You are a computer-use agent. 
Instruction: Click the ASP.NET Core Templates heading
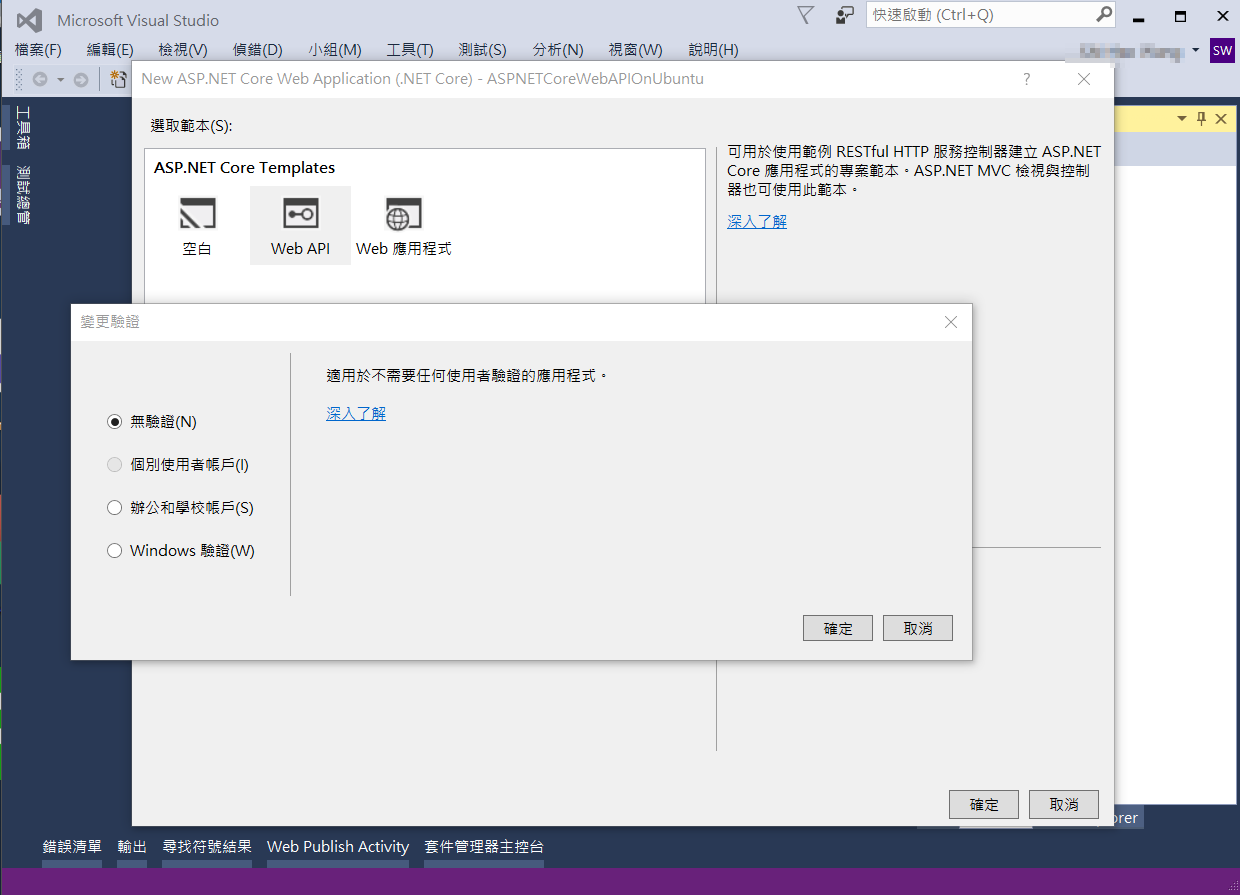click(x=244, y=168)
